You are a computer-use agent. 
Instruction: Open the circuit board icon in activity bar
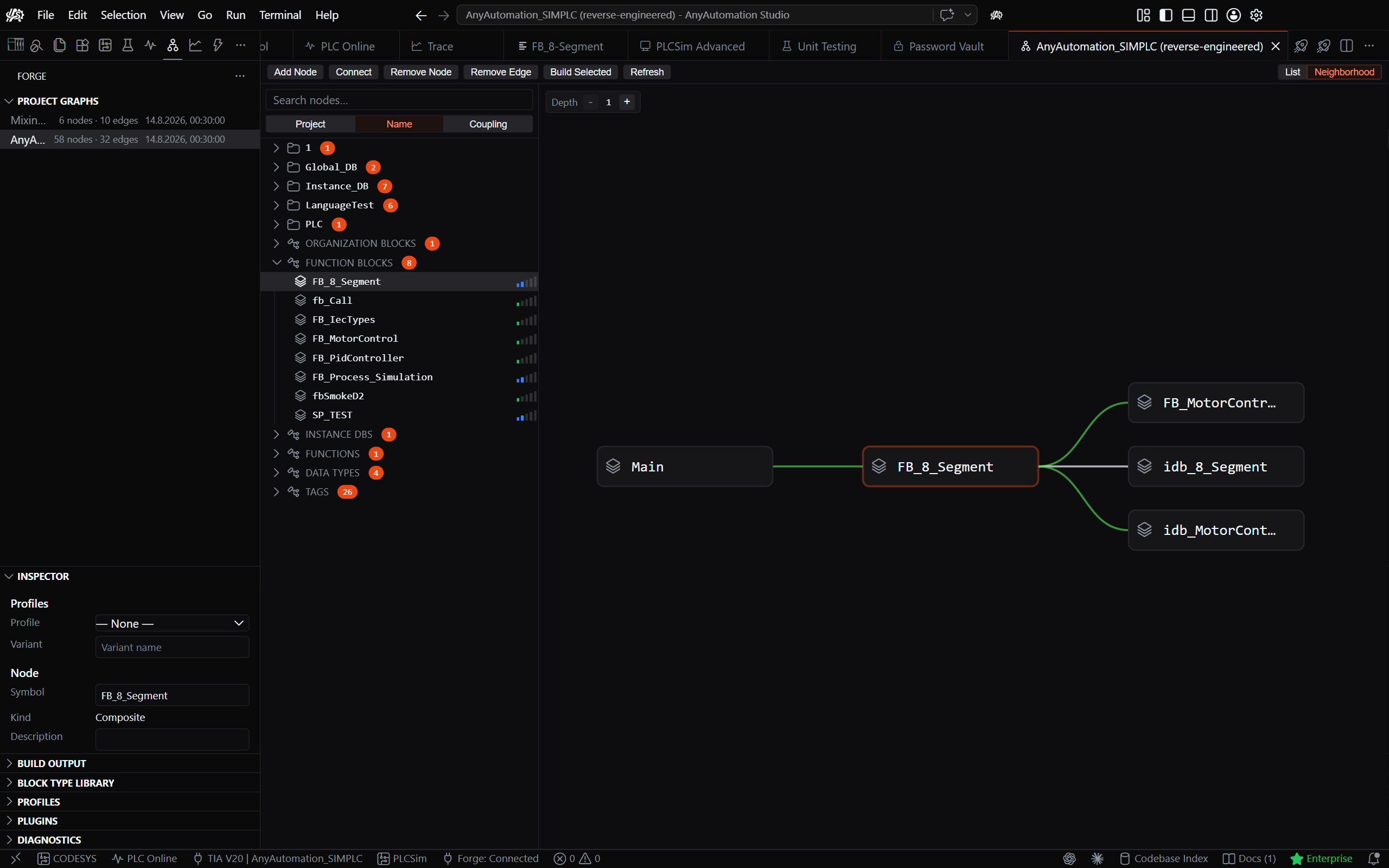tap(105, 46)
